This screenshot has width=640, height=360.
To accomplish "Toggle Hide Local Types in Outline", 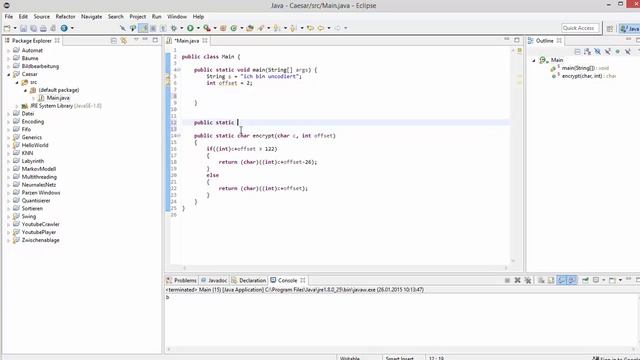I will 628,51.
